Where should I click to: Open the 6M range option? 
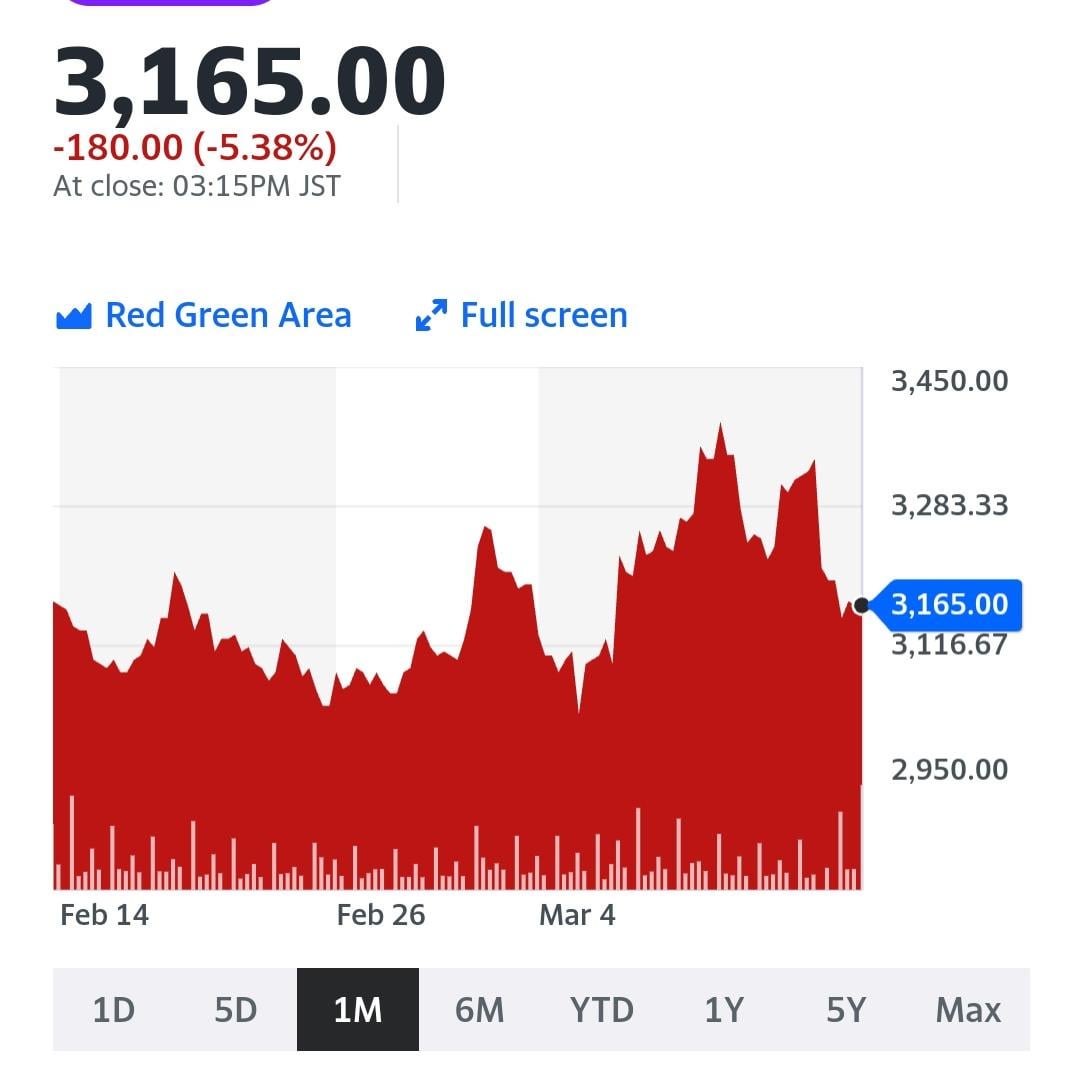click(480, 1010)
